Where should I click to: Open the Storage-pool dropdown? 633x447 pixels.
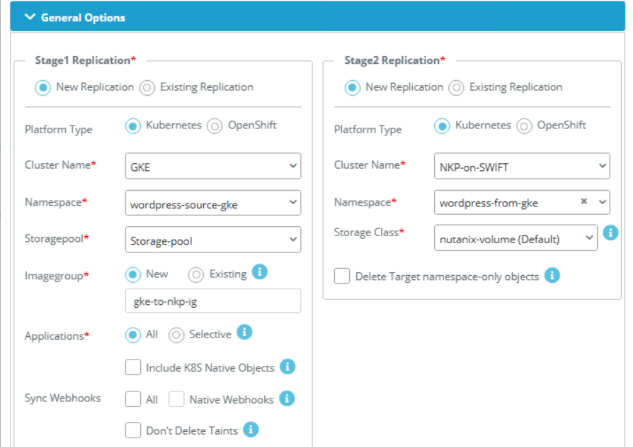[213, 240]
